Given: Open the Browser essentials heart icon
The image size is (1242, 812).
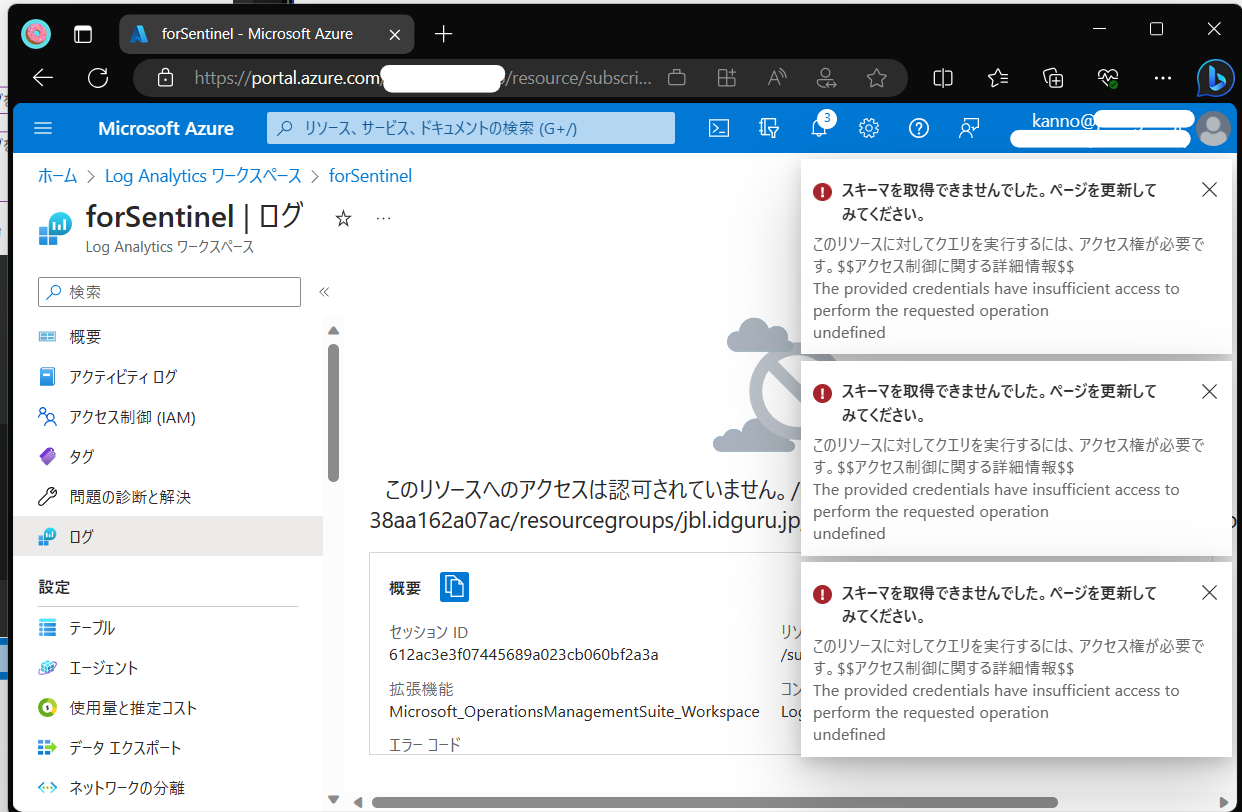Looking at the screenshot, I should coord(1107,78).
